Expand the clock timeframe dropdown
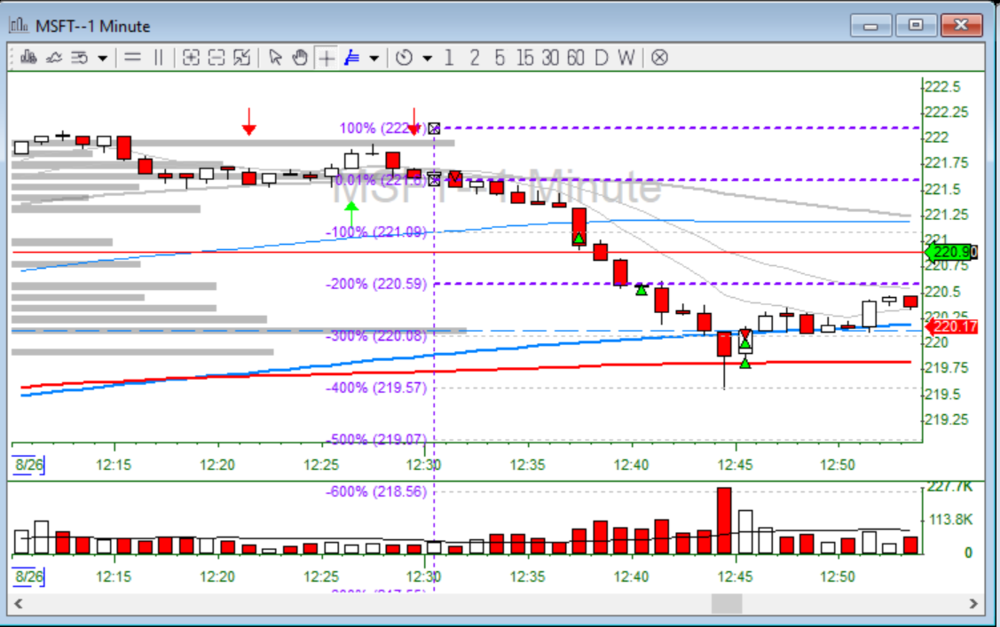The width and height of the screenshot is (1000, 627). (x=427, y=57)
